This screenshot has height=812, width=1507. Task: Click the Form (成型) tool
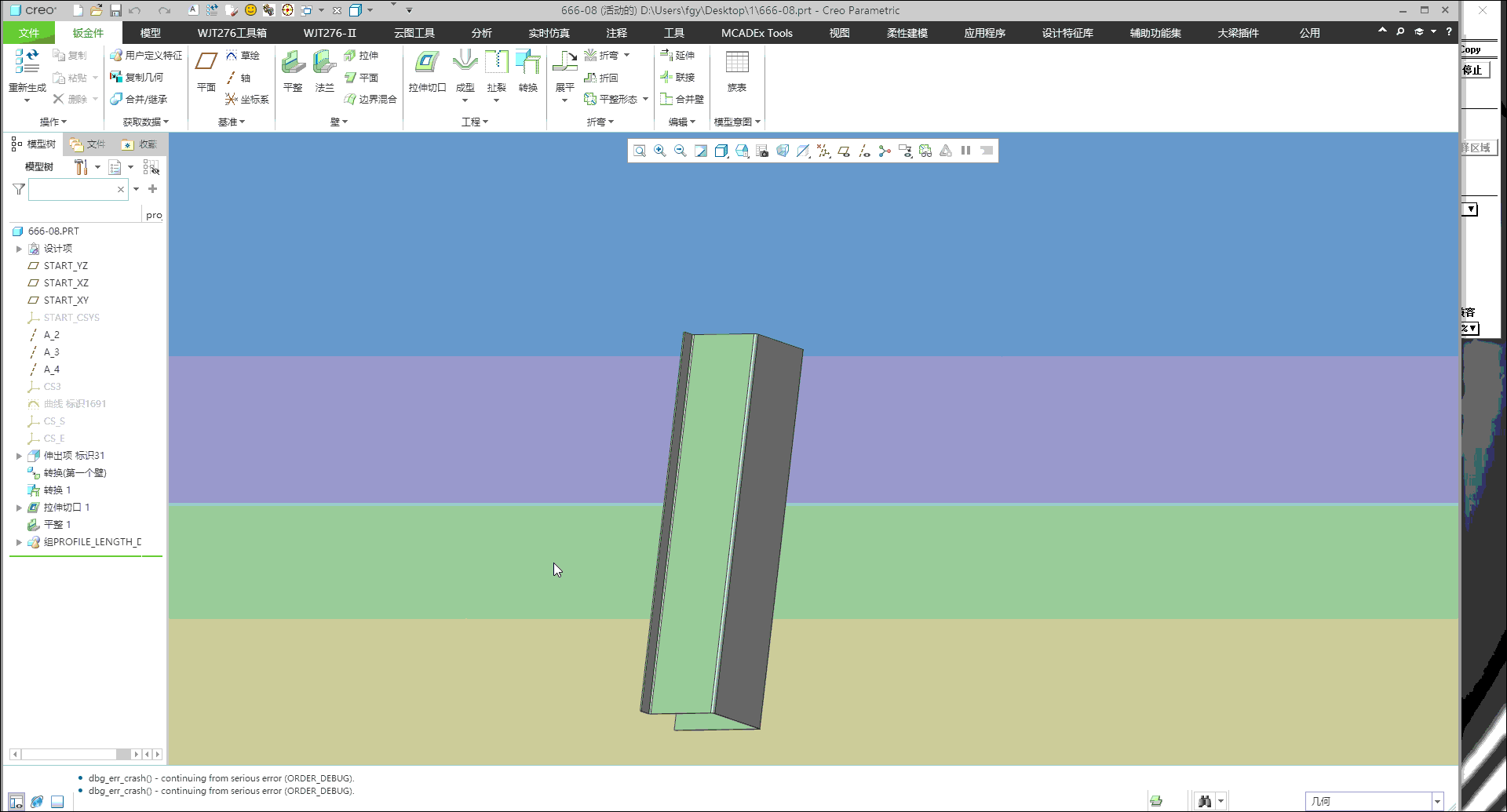465,71
